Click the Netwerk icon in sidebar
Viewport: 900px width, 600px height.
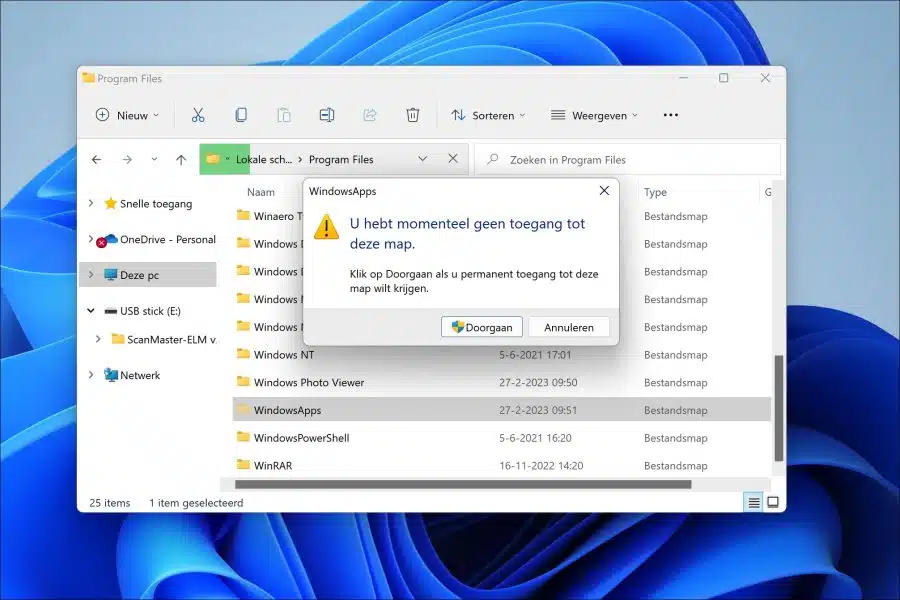111,375
